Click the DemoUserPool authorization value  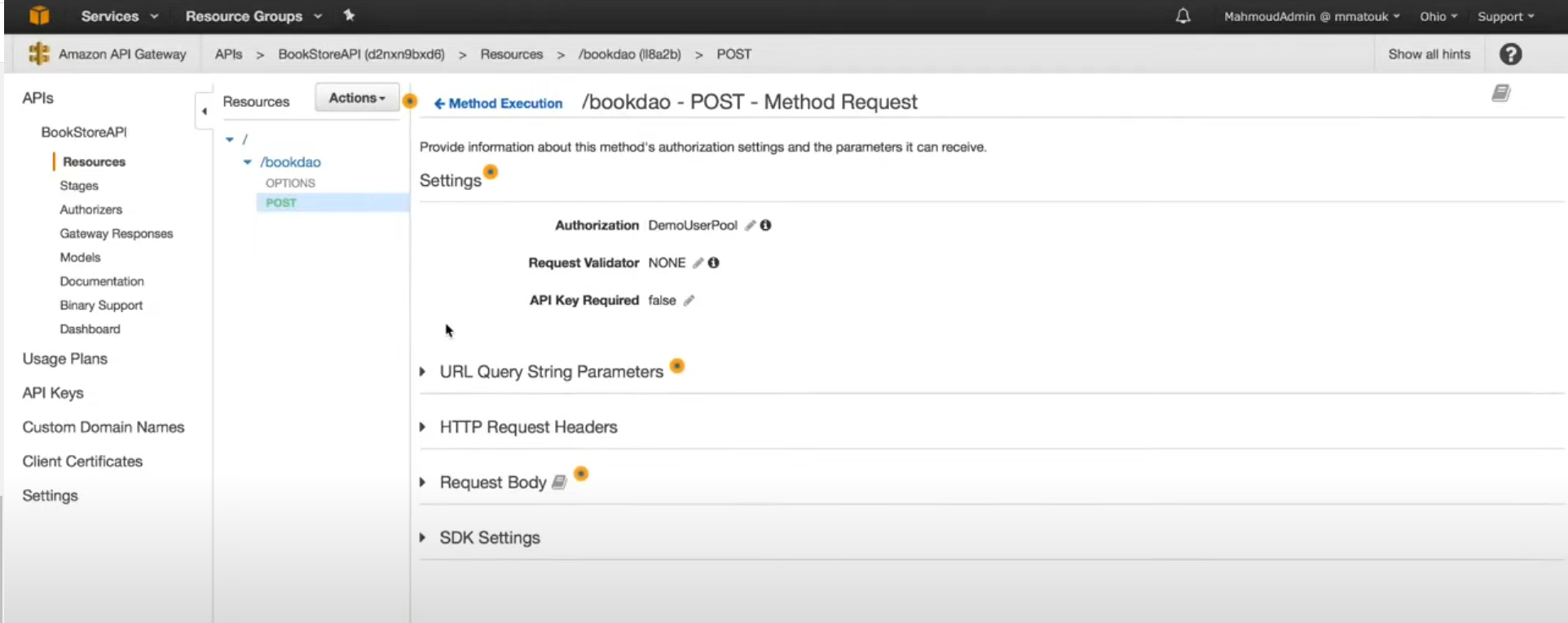tap(693, 225)
